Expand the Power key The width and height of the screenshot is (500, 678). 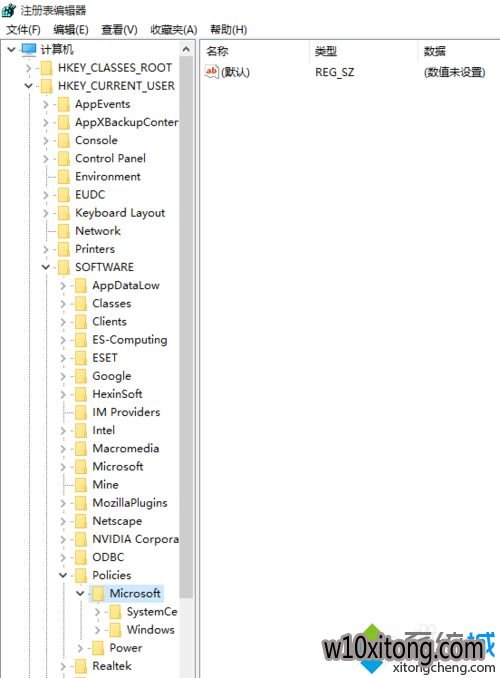(x=80, y=649)
